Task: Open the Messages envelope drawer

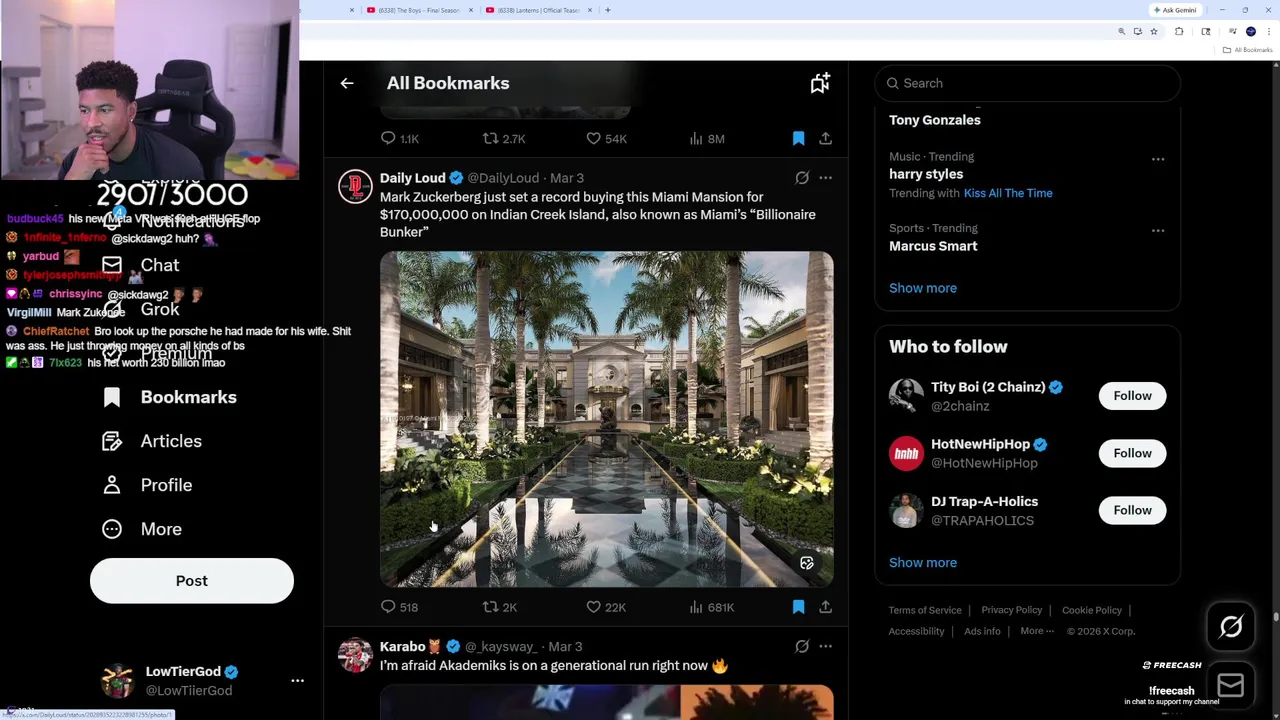Action: [1231, 685]
